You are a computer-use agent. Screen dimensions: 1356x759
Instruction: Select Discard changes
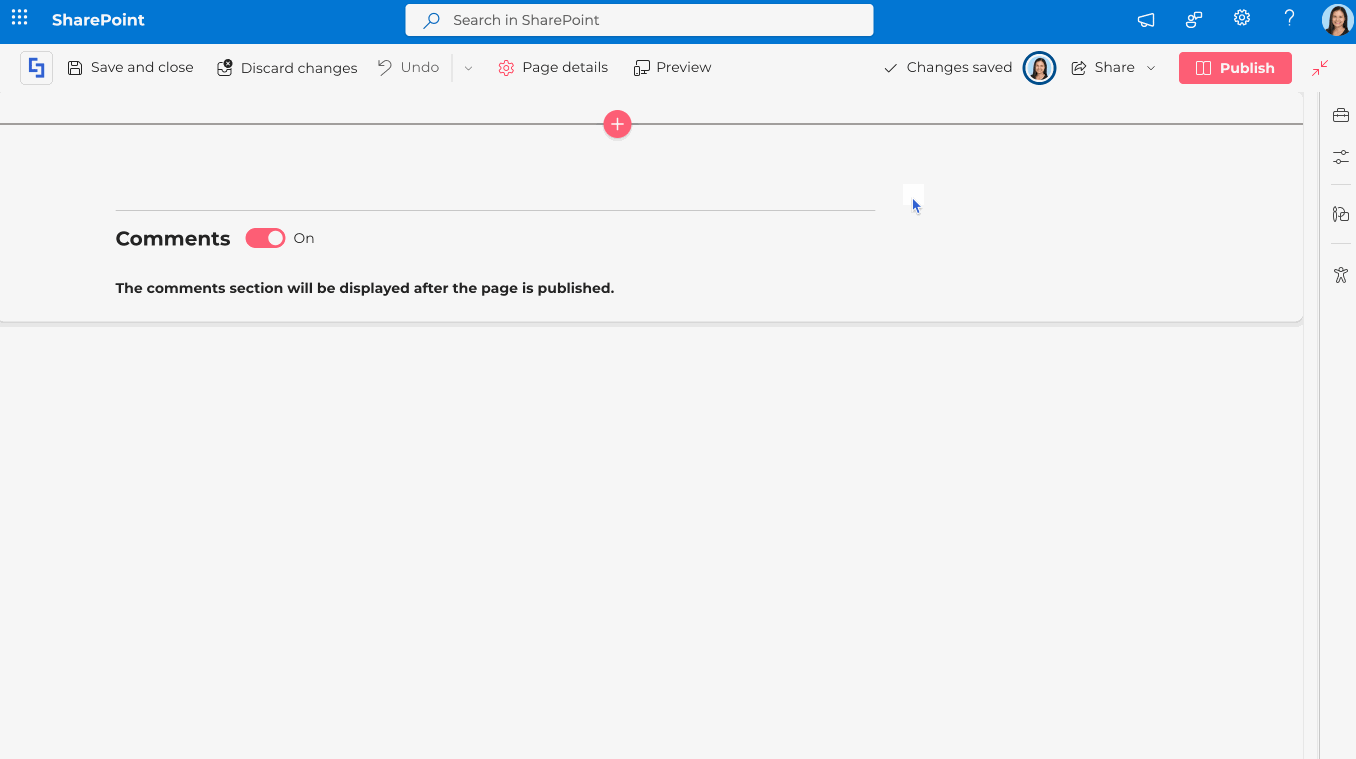(287, 67)
